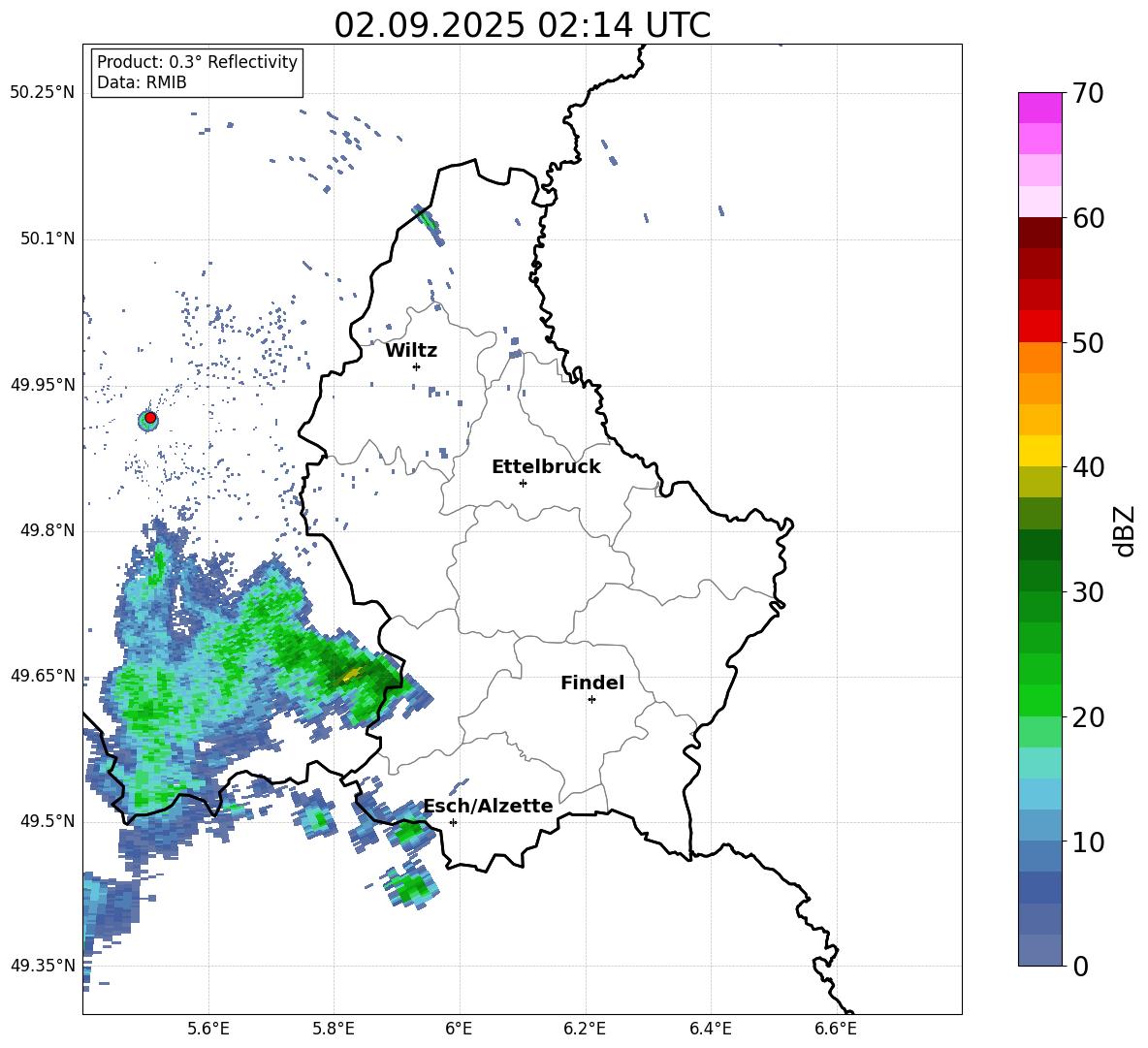Viewport: 1148px width, 1048px height.
Task: Click the isolated green echo south of Esch/Alzette
Action: click(410, 887)
